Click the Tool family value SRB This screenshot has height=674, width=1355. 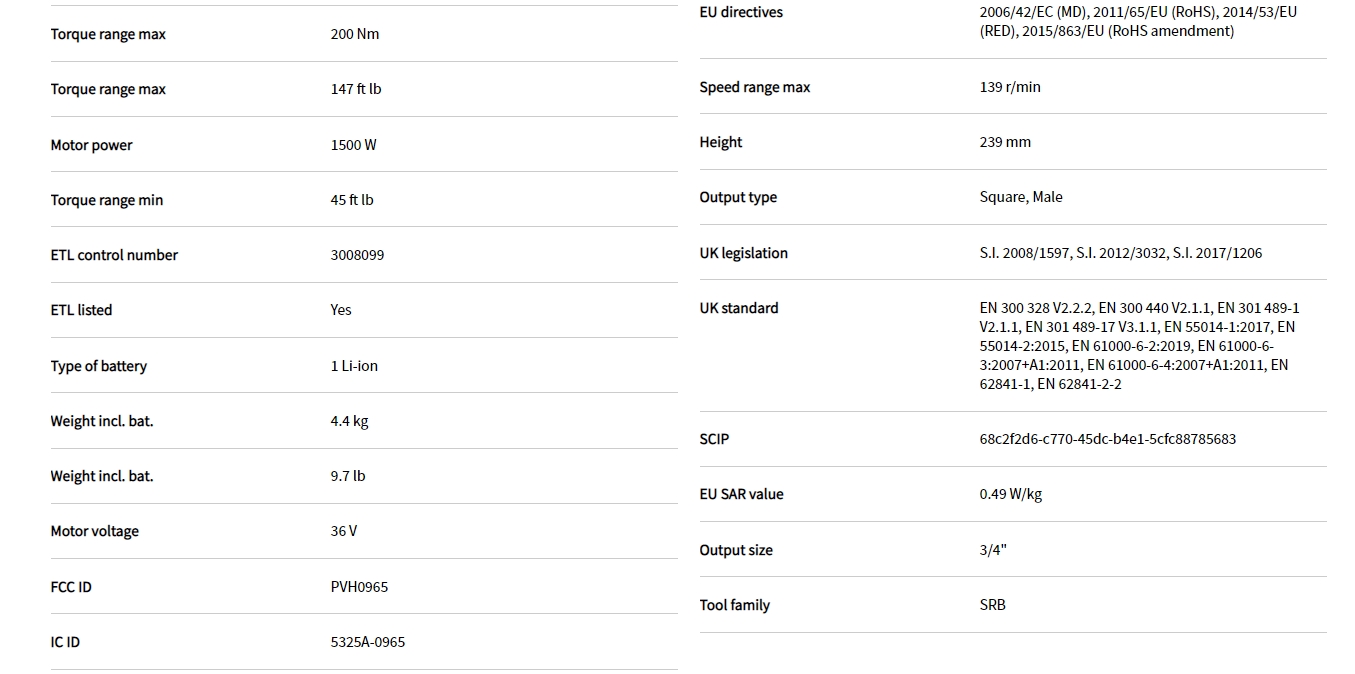[x=993, y=605]
